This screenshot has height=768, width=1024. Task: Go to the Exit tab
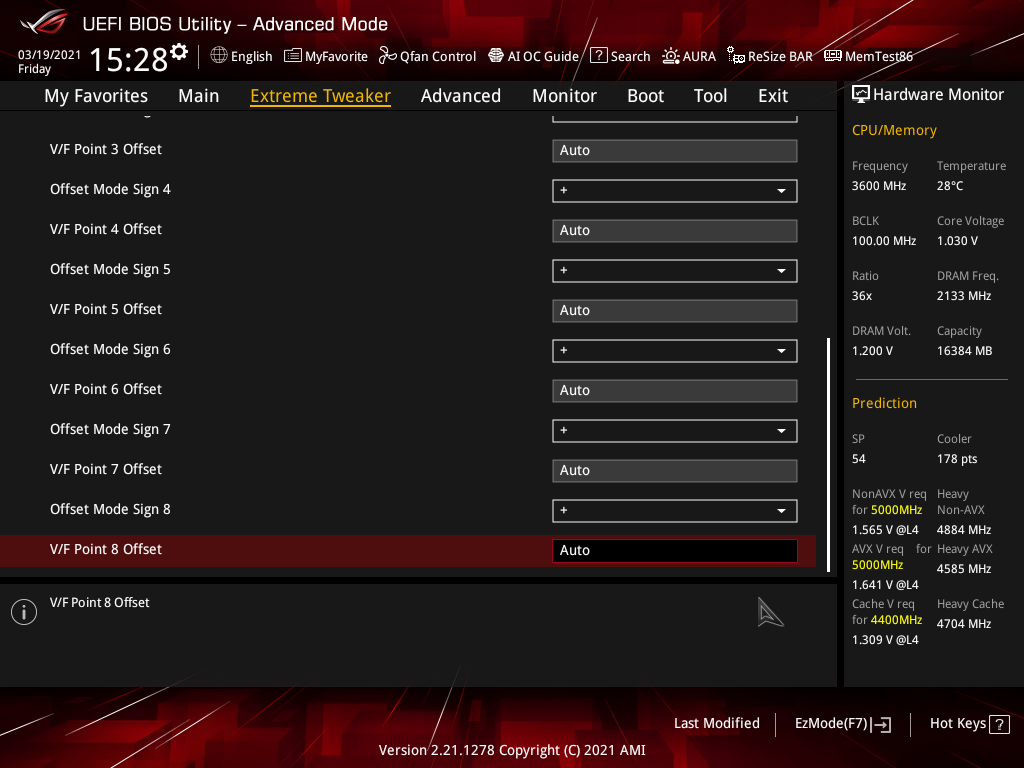(x=773, y=96)
